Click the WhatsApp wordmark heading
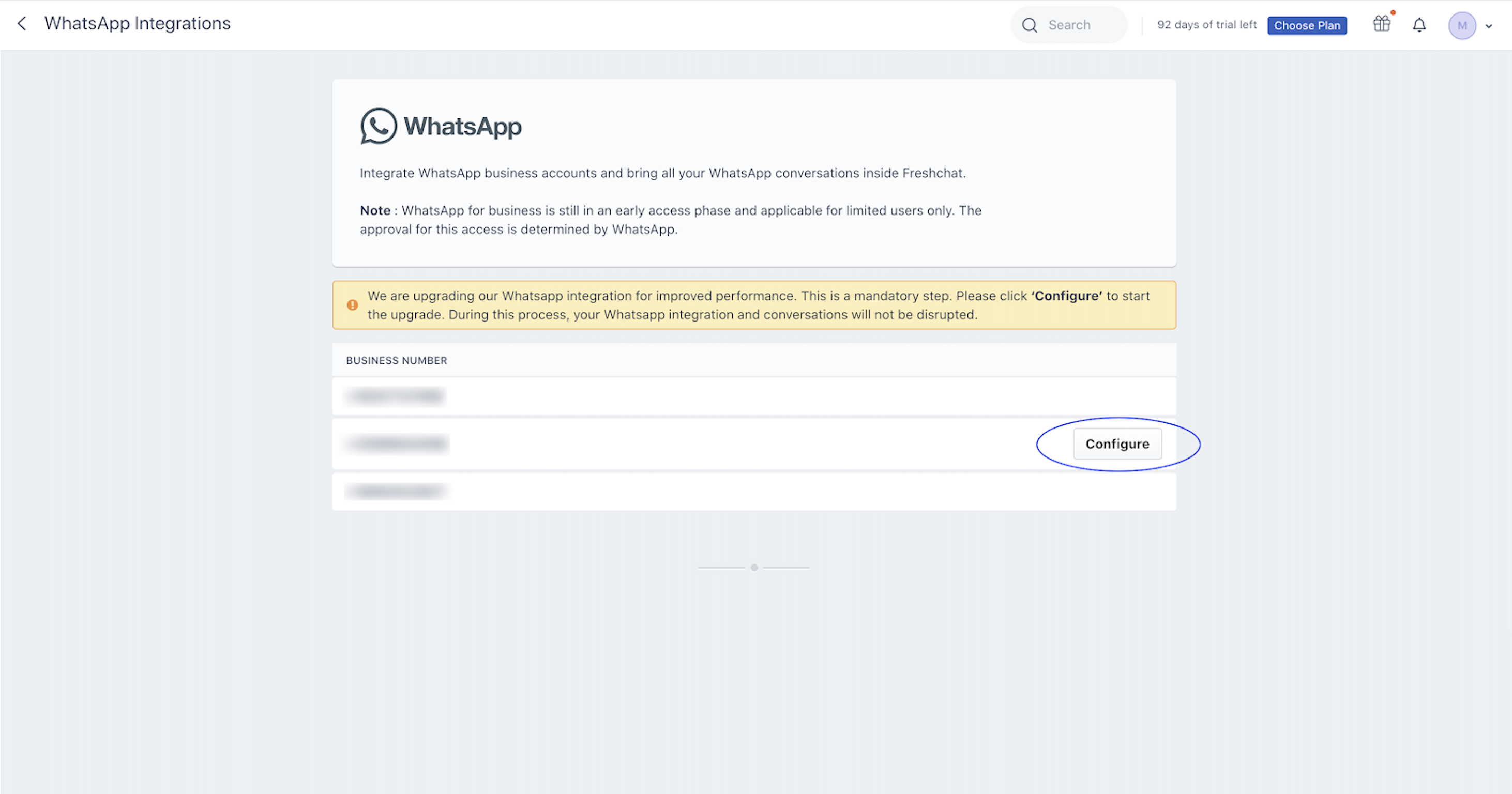The image size is (1512, 794). [462, 126]
